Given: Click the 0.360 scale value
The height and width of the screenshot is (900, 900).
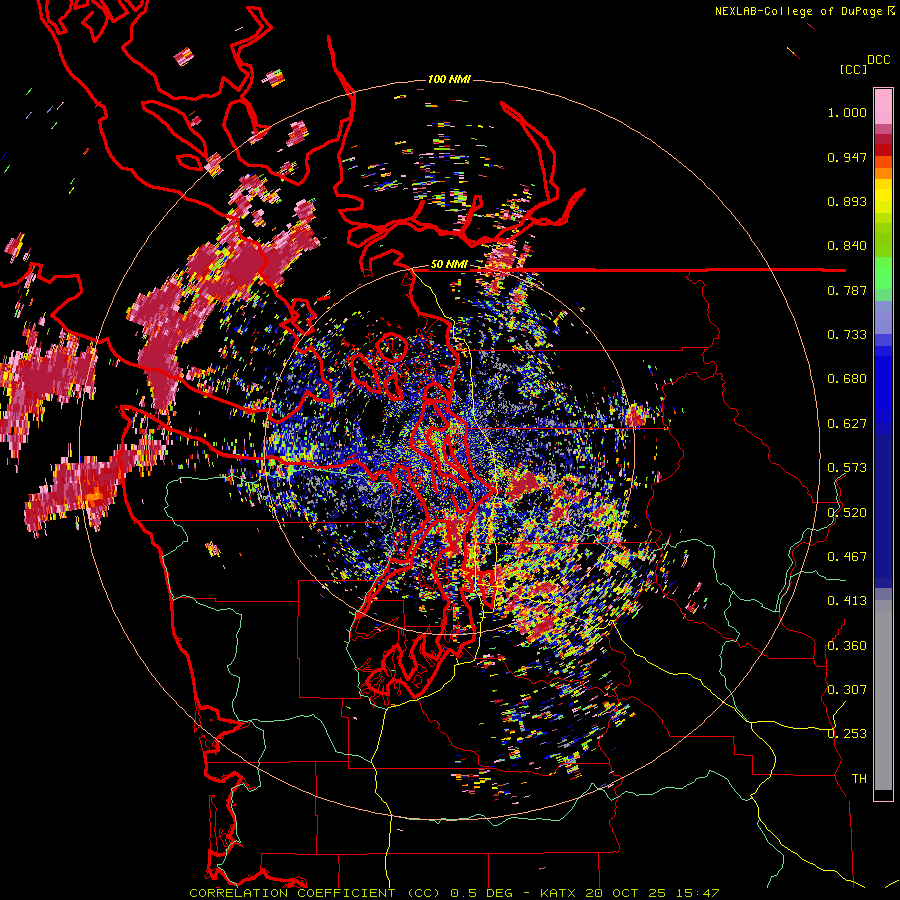Looking at the screenshot, I should pyautogui.click(x=847, y=646).
